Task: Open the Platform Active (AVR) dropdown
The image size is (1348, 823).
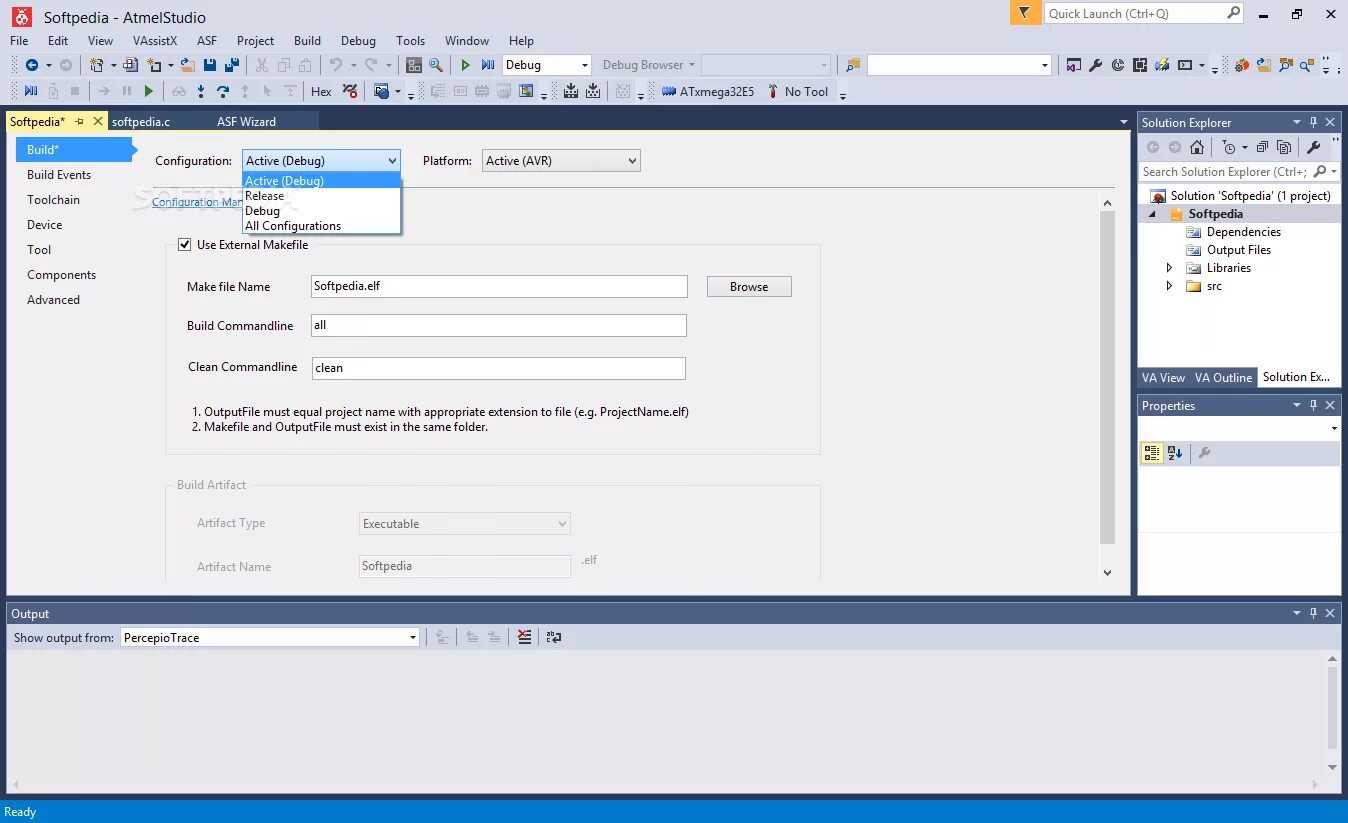Action: [x=561, y=160]
